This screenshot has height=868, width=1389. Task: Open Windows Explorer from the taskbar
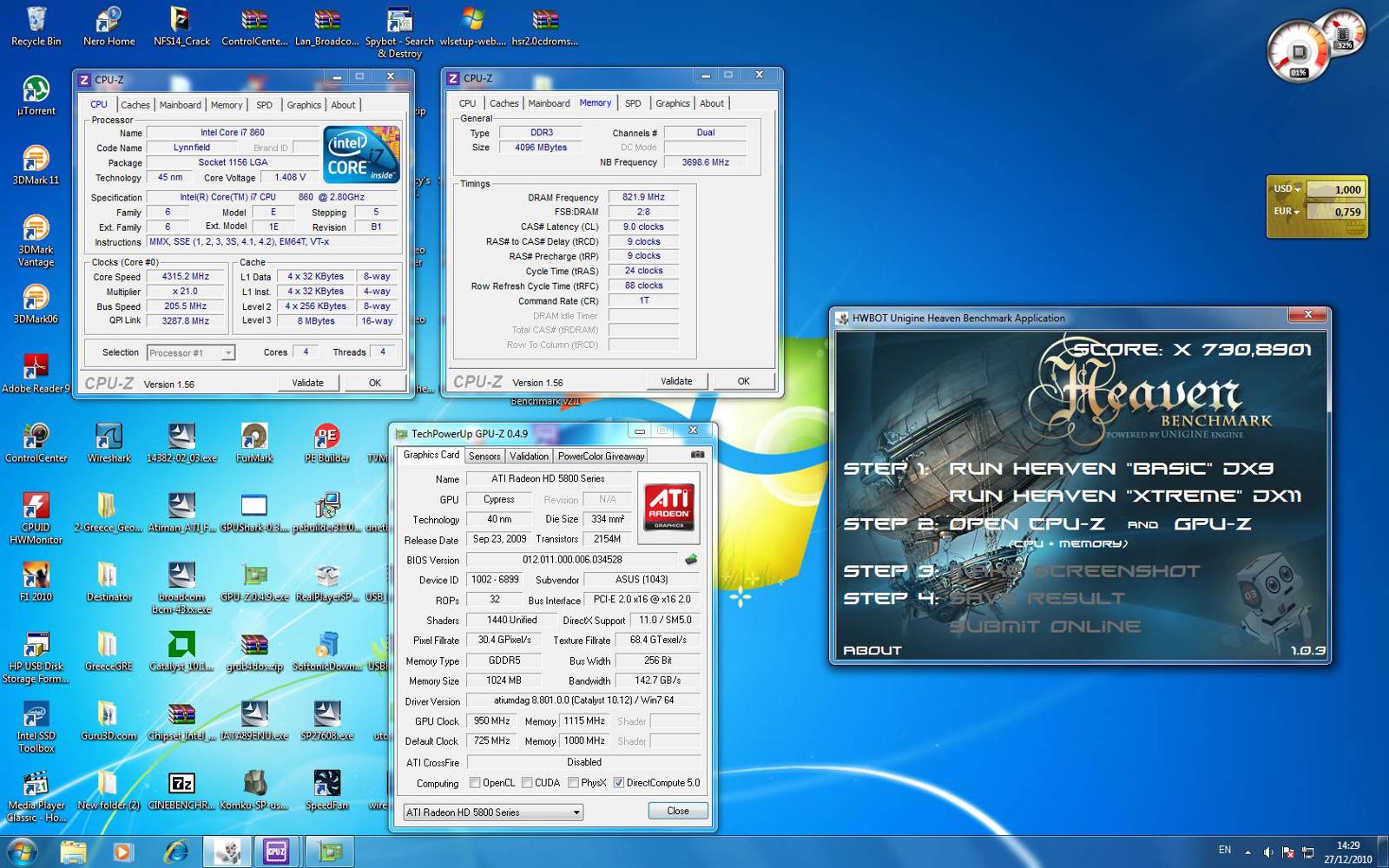74,852
